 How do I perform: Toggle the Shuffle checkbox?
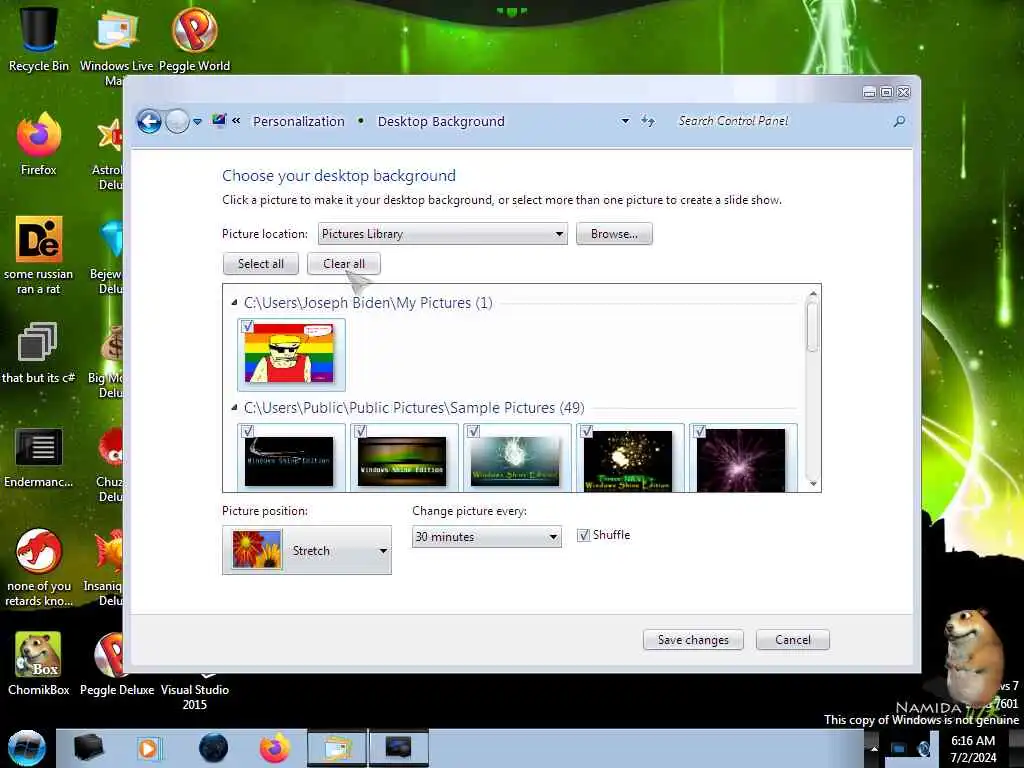583,536
